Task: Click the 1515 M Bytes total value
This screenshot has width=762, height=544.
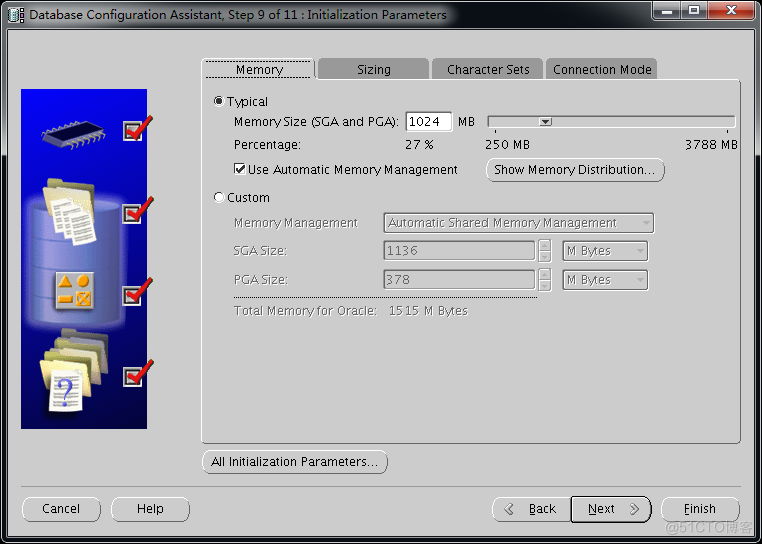Action: pos(428,311)
